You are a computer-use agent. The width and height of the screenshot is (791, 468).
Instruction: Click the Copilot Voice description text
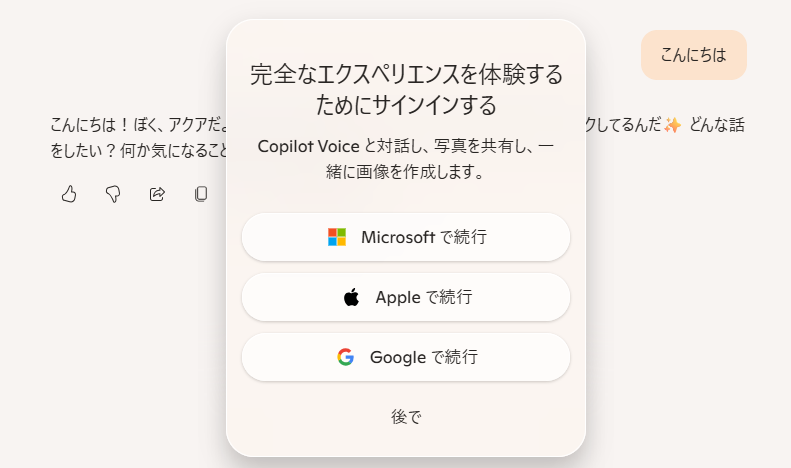406,146
